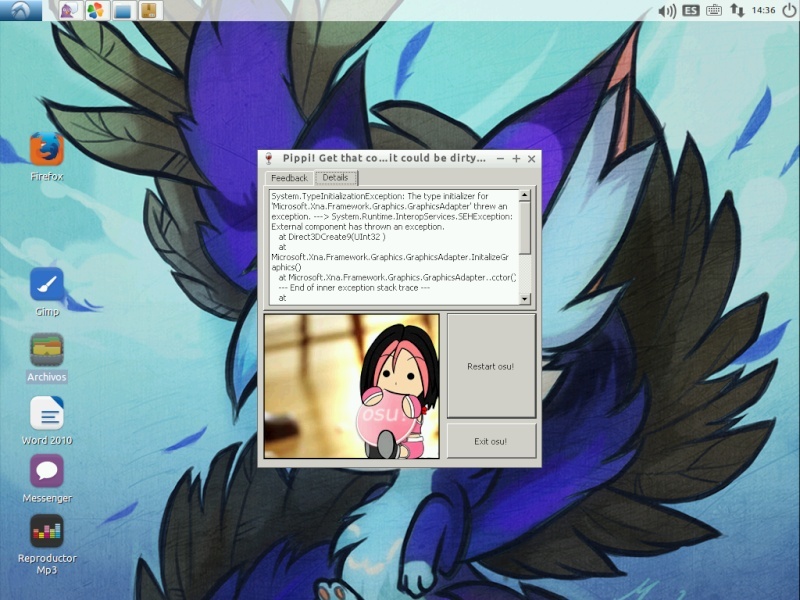This screenshot has height=600, width=800.
Task: Click the 'End of inner exception stack trace' line
Action: pos(354,288)
